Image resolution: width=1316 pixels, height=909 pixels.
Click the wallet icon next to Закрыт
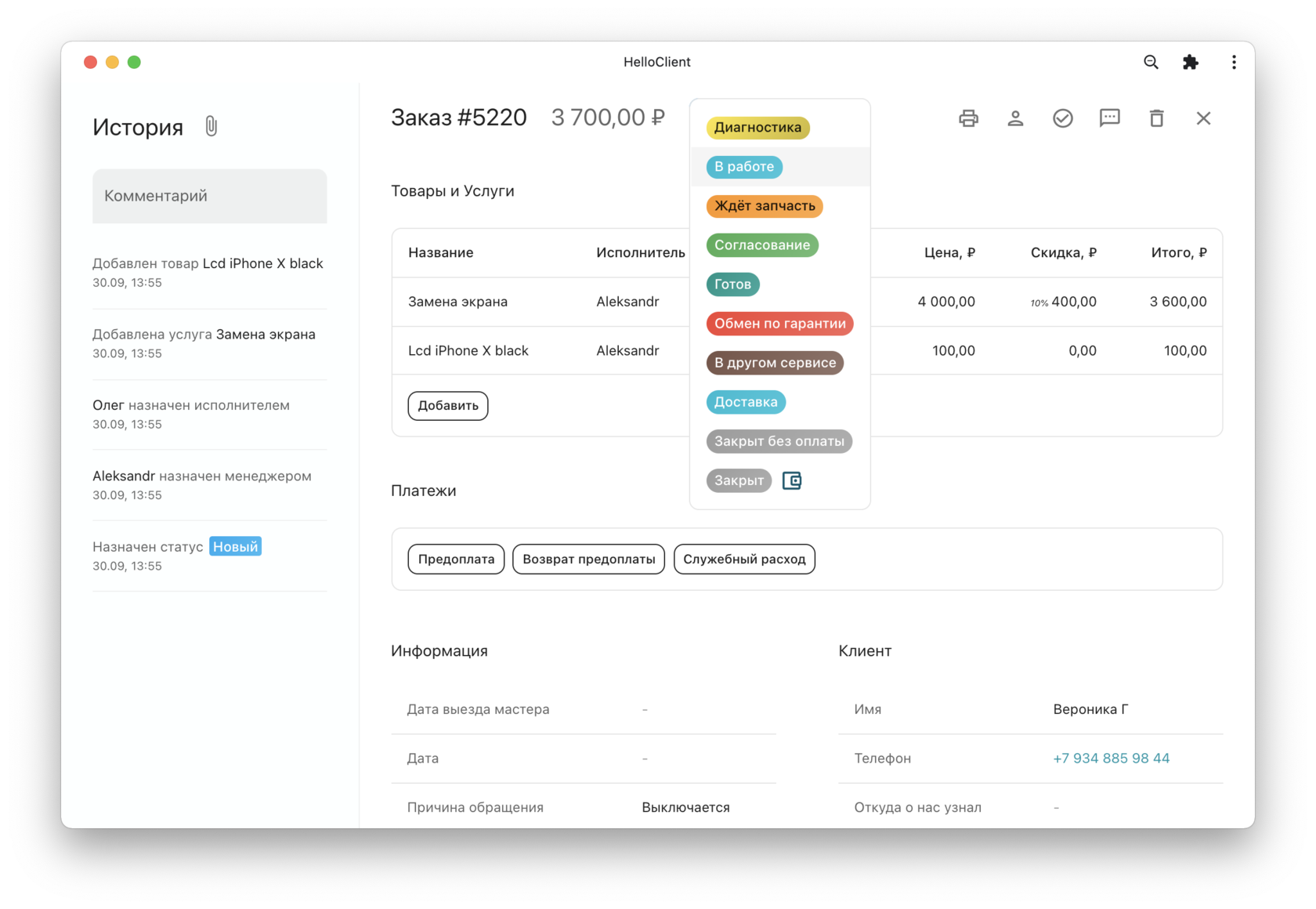(792, 480)
